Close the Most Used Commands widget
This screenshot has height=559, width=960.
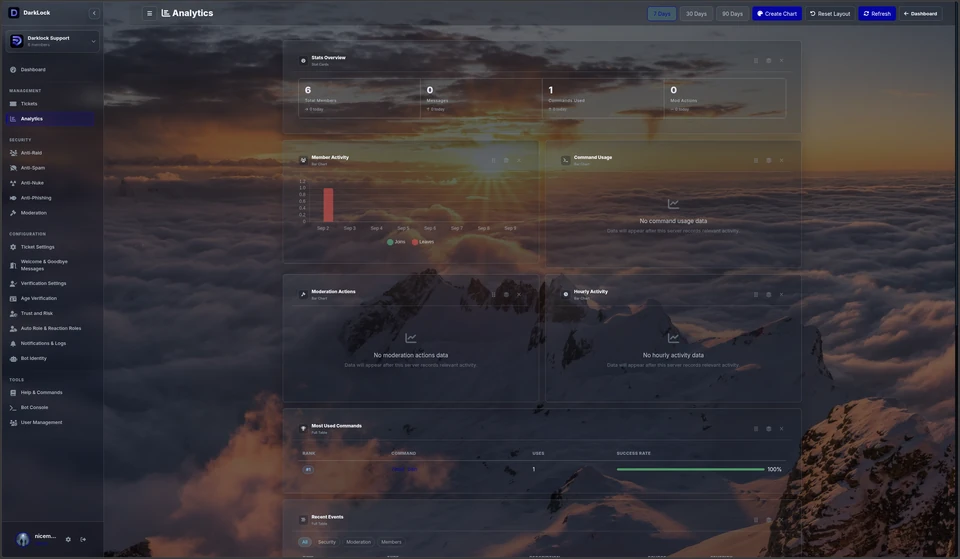pos(781,429)
